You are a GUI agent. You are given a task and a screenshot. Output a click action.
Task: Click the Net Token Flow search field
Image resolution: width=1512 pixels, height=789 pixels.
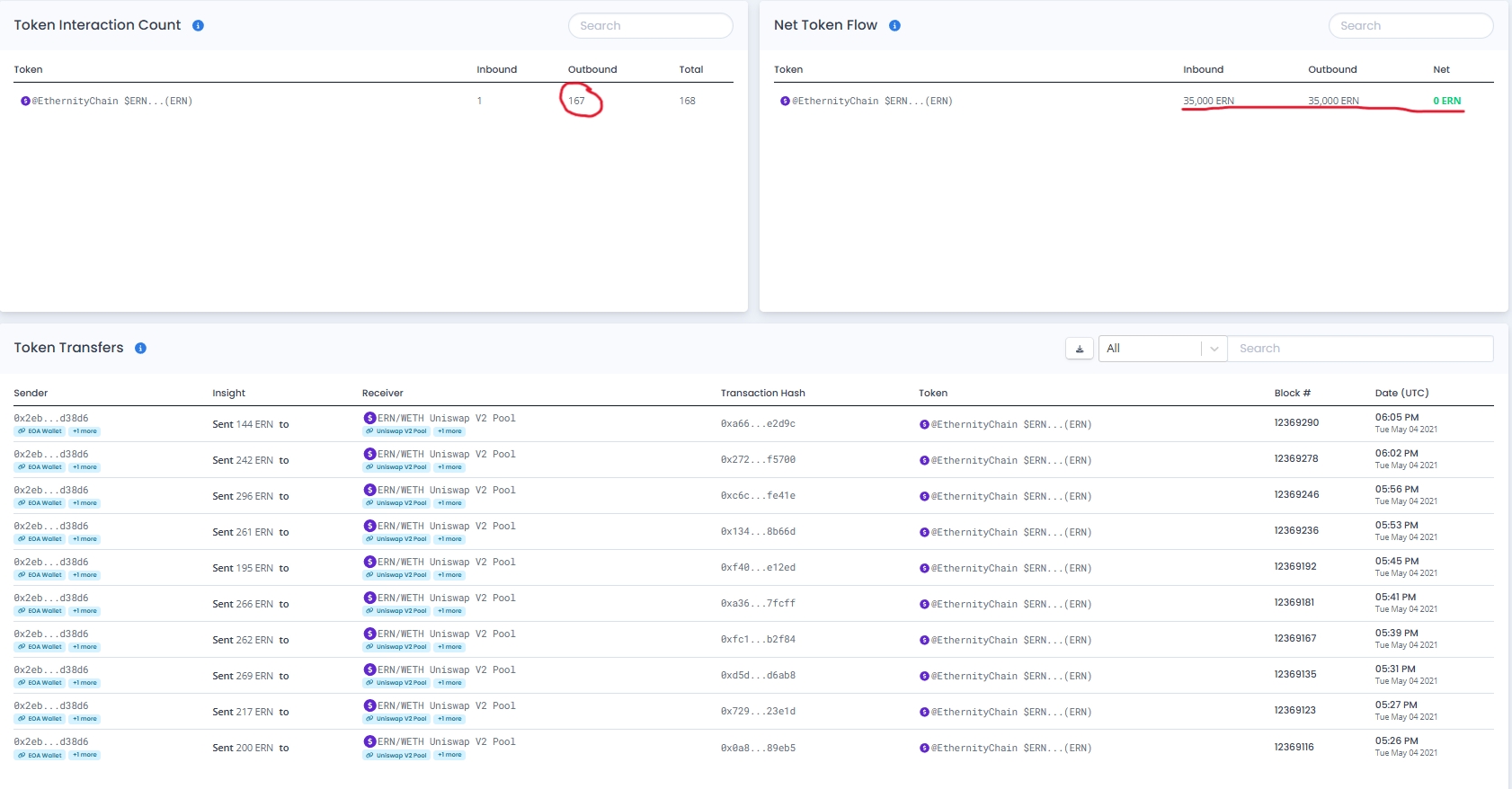1410,26
